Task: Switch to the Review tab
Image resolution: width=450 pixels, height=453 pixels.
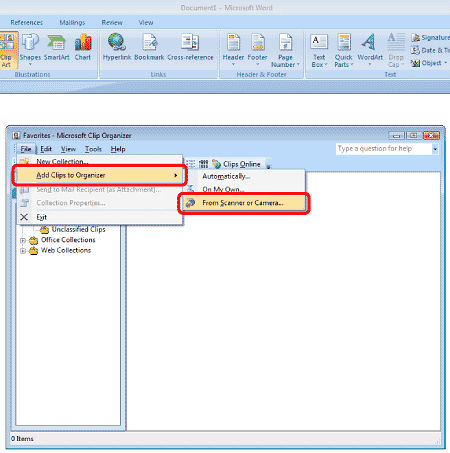Action: pos(112,23)
